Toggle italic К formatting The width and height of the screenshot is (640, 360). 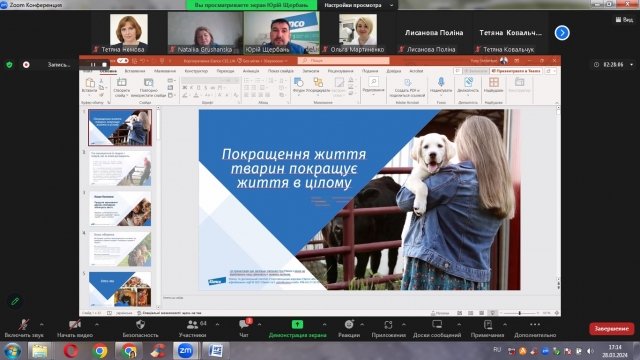click(x=191, y=88)
